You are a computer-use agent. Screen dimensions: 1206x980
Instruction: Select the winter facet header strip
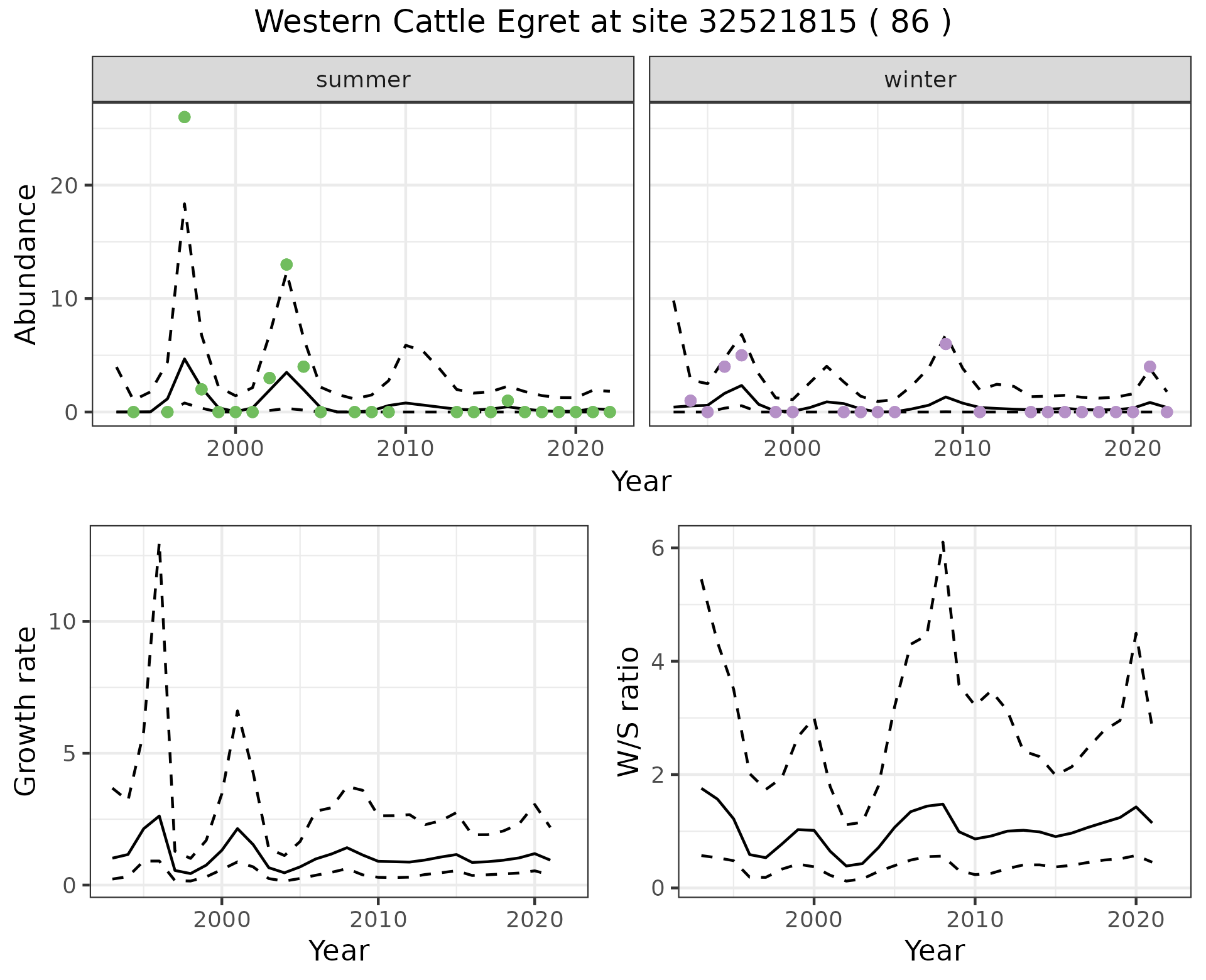[x=920, y=80]
